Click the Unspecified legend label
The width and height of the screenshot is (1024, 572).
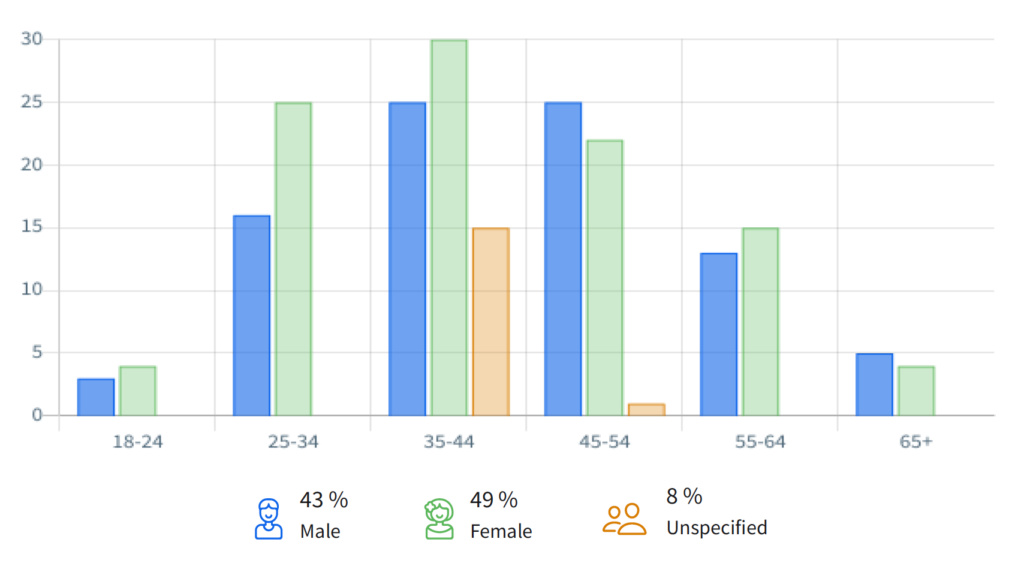click(x=716, y=527)
